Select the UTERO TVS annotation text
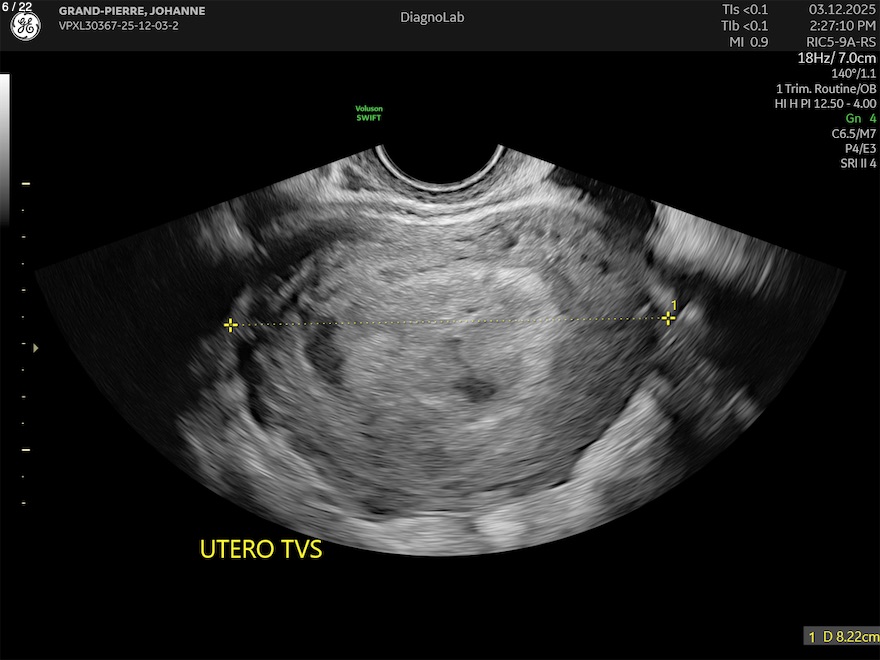 [260, 549]
